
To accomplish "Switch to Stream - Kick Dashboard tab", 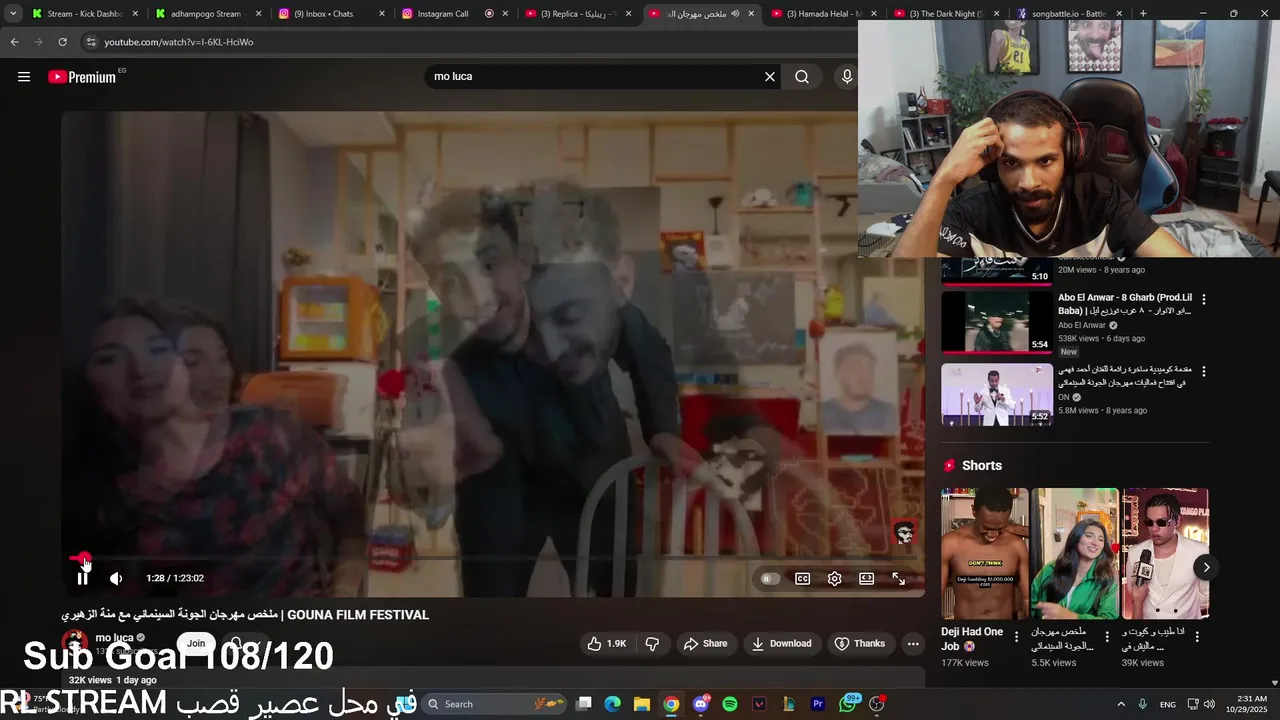I will [84, 14].
